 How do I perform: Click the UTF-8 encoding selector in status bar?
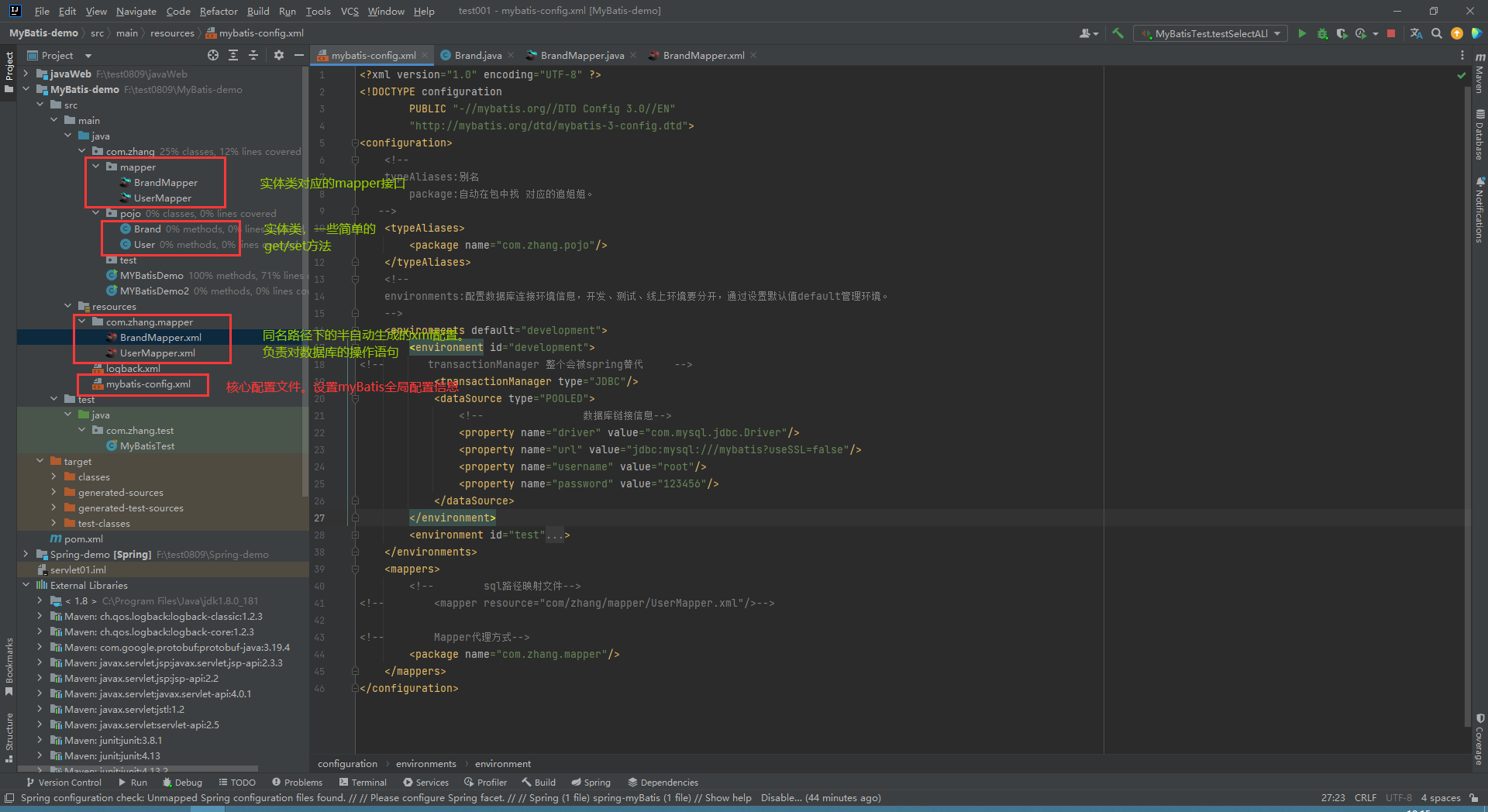click(1398, 797)
